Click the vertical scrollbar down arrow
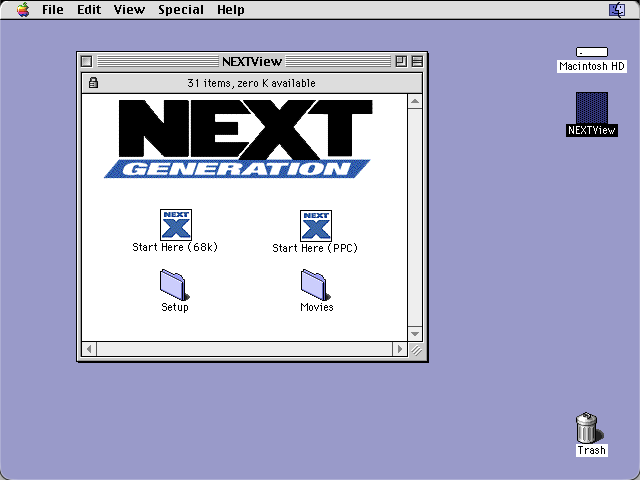640x480 pixels. coord(415,334)
